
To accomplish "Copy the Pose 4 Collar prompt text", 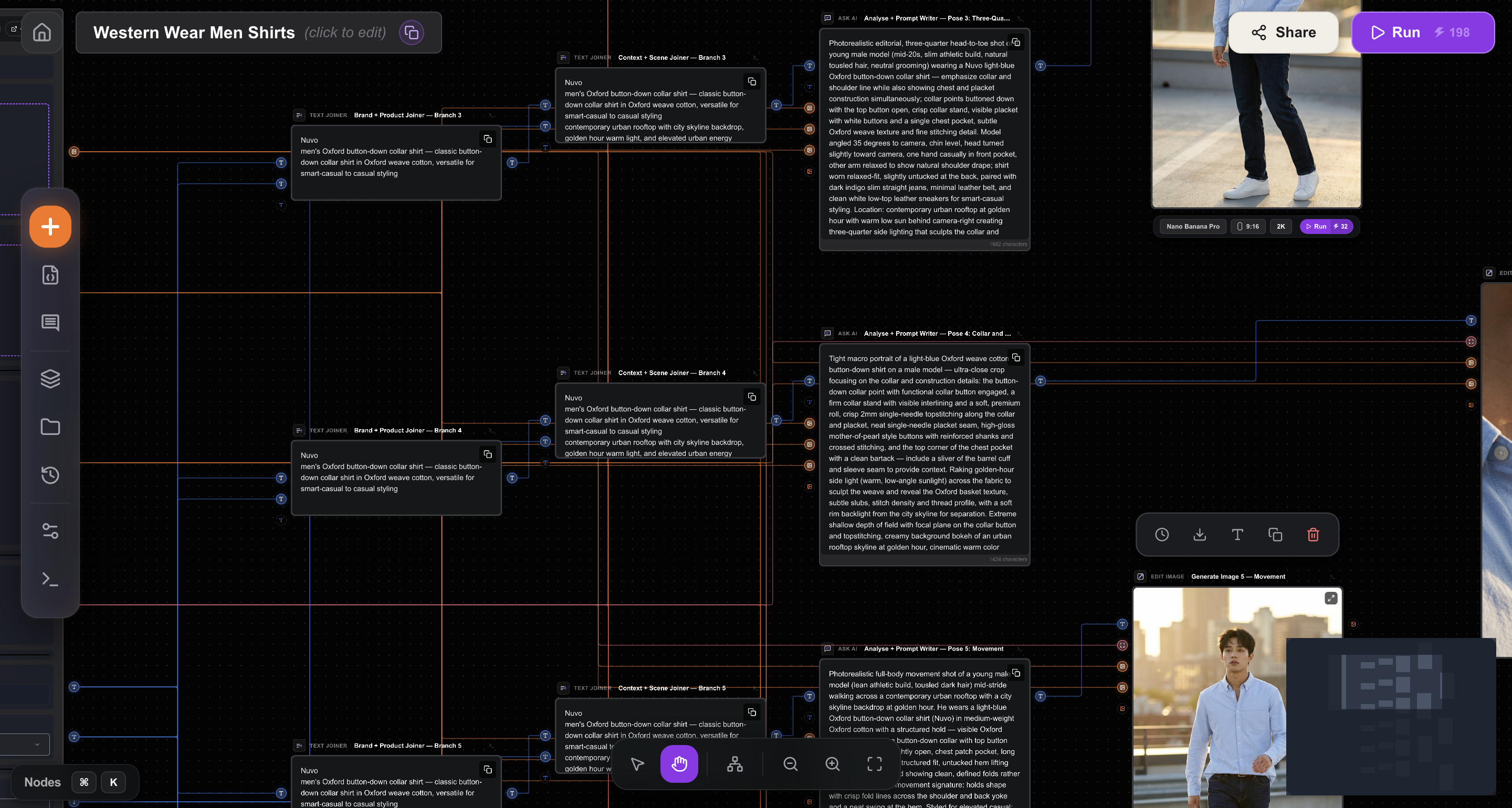I will point(1016,357).
